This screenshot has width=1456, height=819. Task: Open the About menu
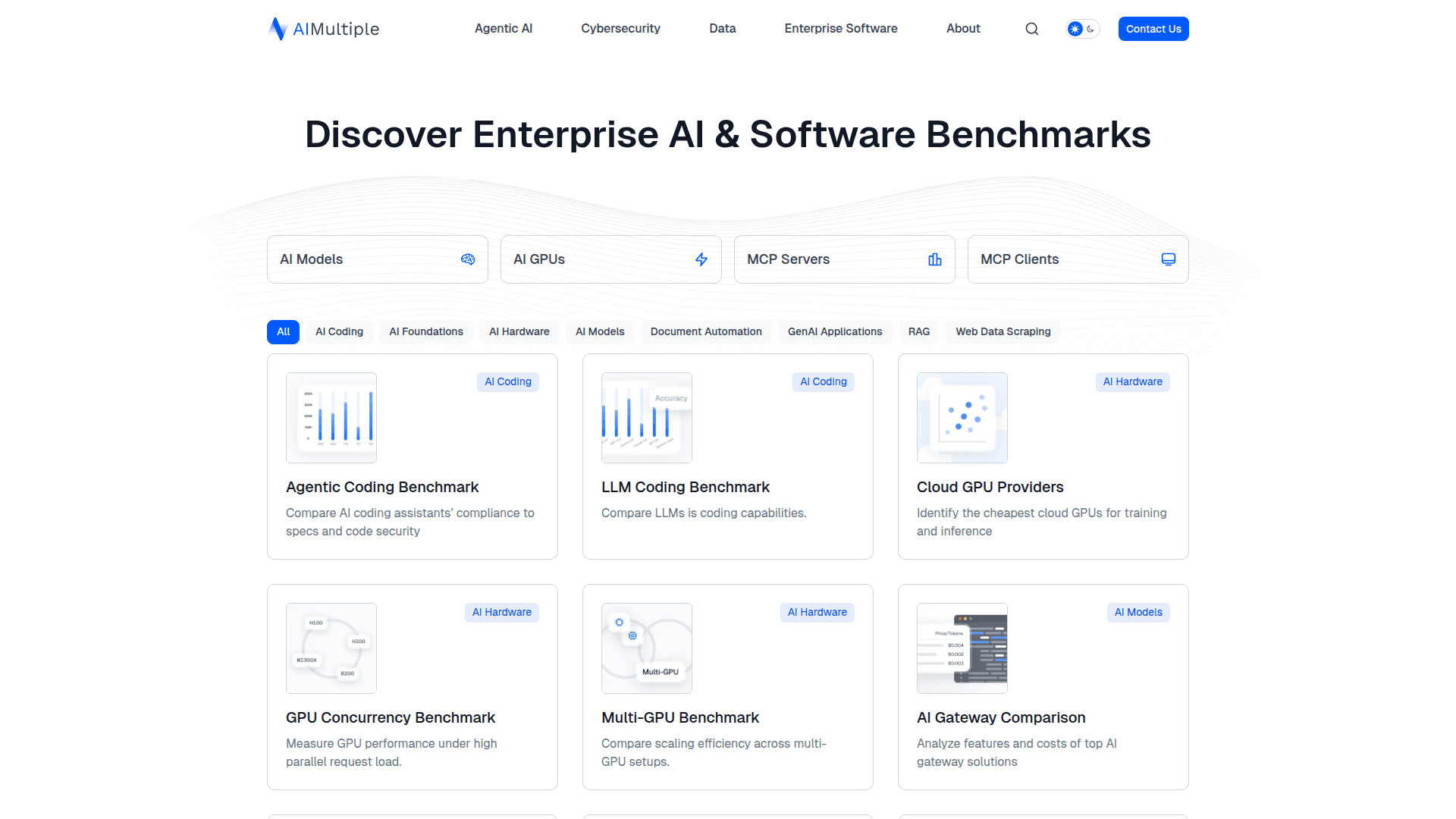pos(962,28)
